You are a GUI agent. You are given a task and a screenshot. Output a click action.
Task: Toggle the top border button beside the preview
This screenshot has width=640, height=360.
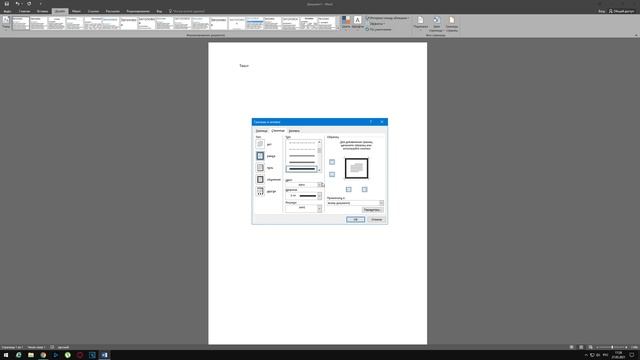click(x=332, y=162)
